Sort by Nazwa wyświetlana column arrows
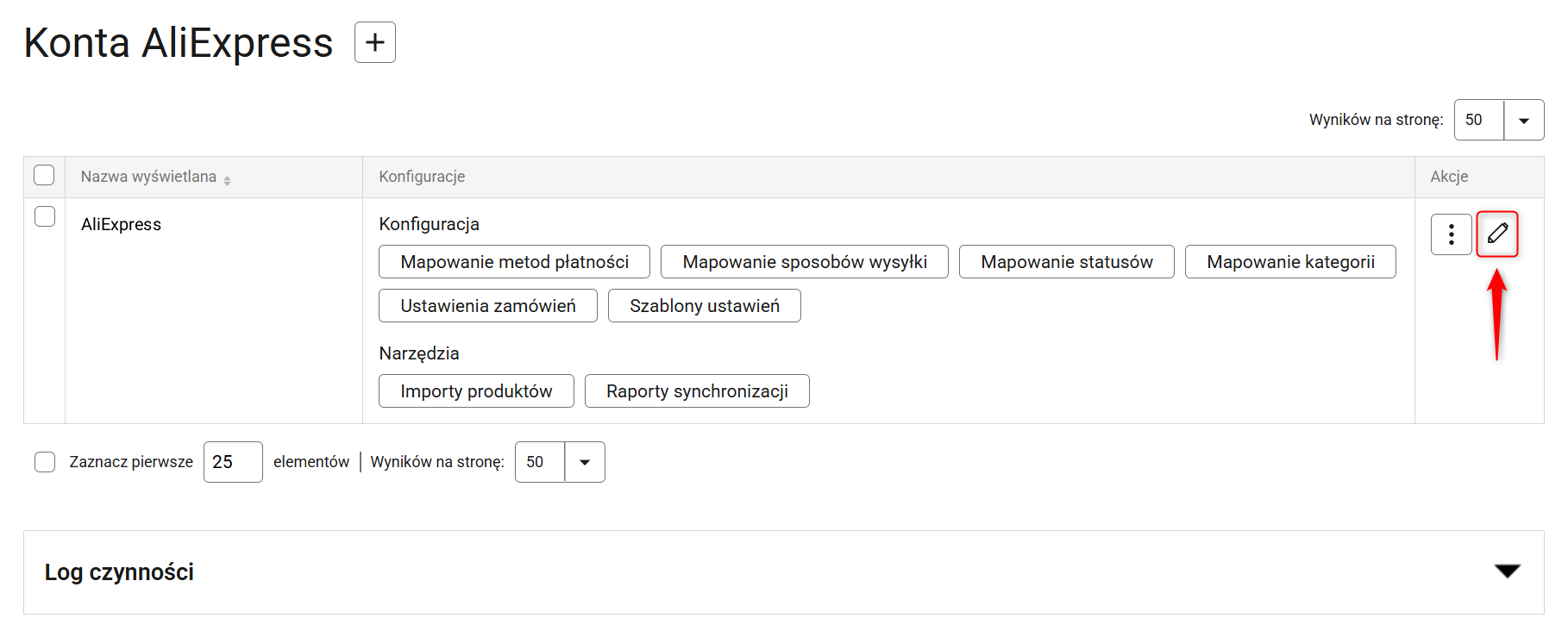 coord(227,180)
